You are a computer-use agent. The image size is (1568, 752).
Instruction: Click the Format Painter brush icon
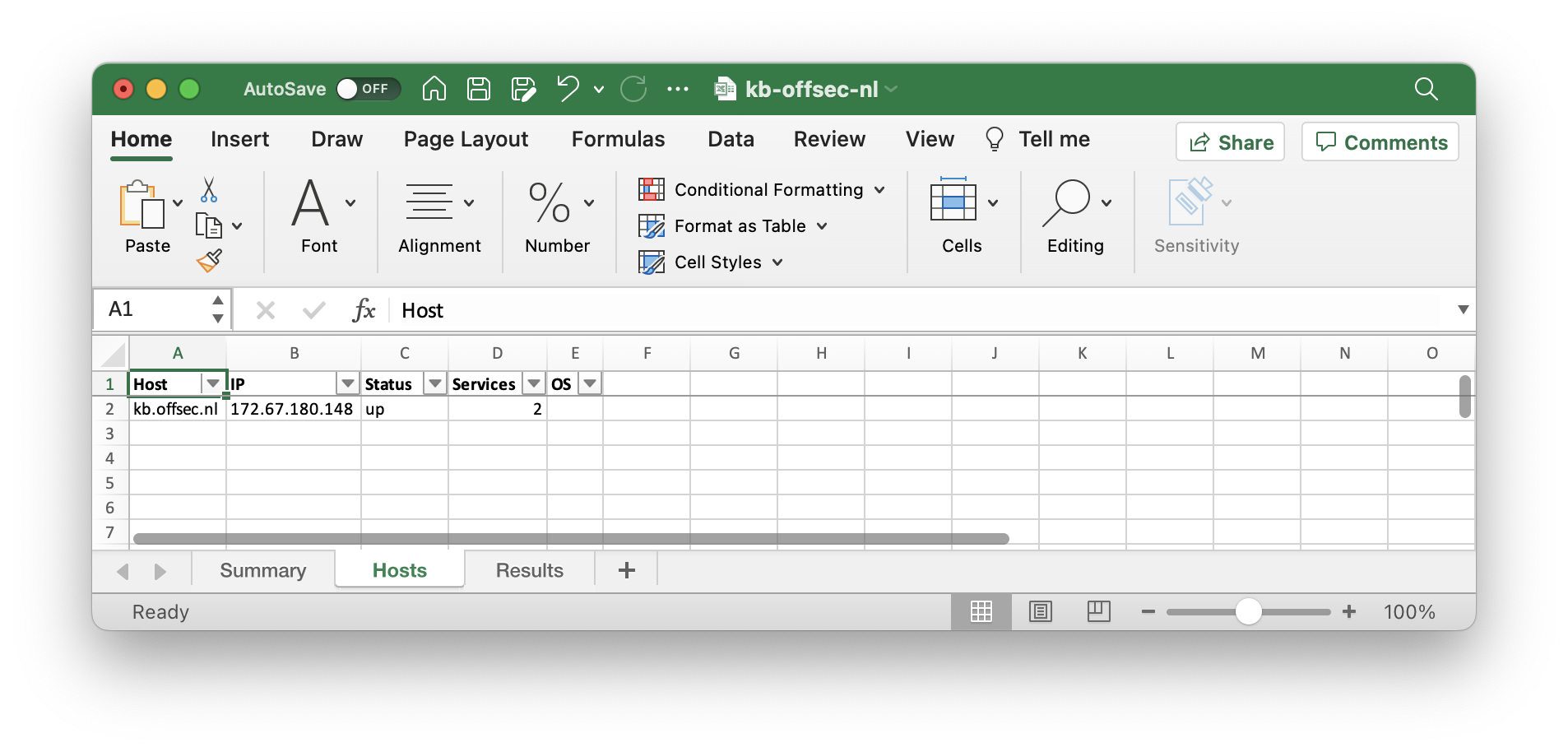(x=209, y=261)
